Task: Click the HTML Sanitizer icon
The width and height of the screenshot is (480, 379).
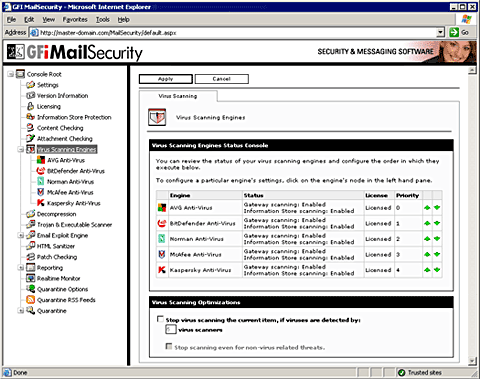Action: (30, 246)
